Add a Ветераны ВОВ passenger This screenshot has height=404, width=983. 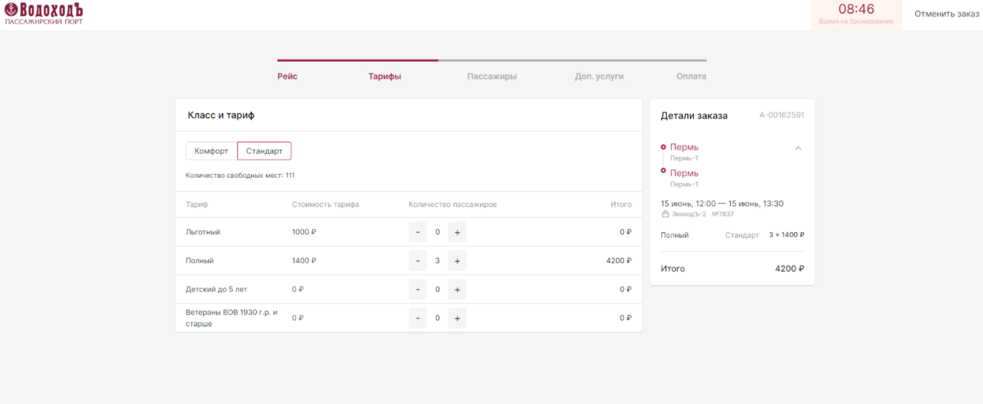[457, 318]
